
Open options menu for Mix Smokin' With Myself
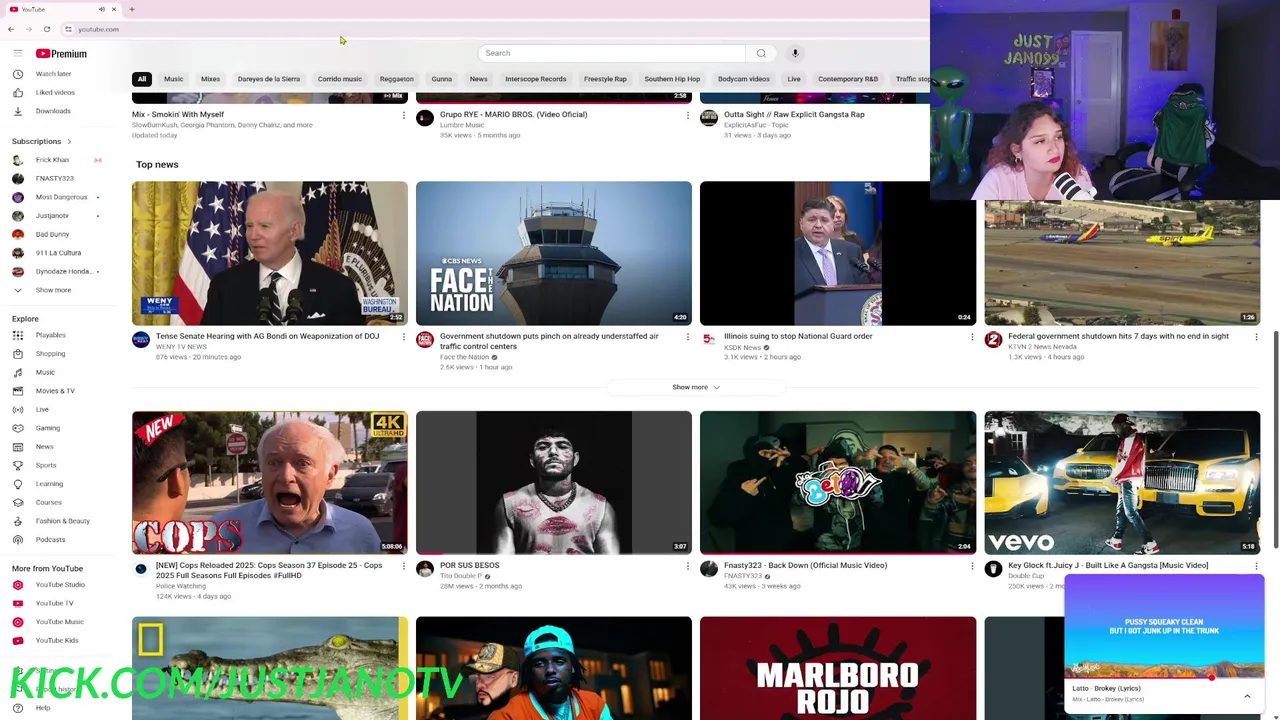[404, 116]
